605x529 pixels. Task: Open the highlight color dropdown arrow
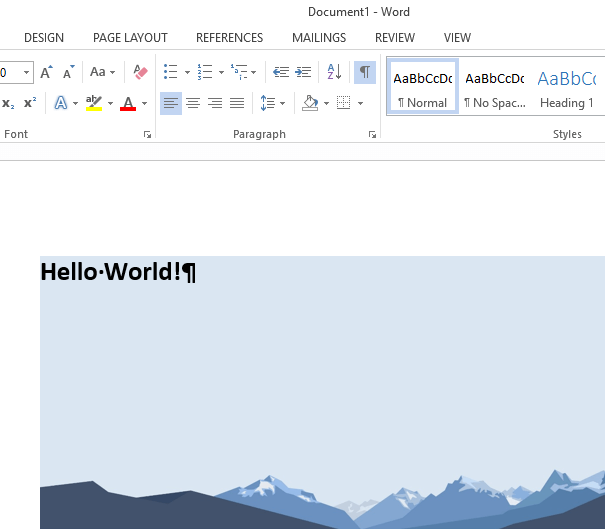[110, 103]
